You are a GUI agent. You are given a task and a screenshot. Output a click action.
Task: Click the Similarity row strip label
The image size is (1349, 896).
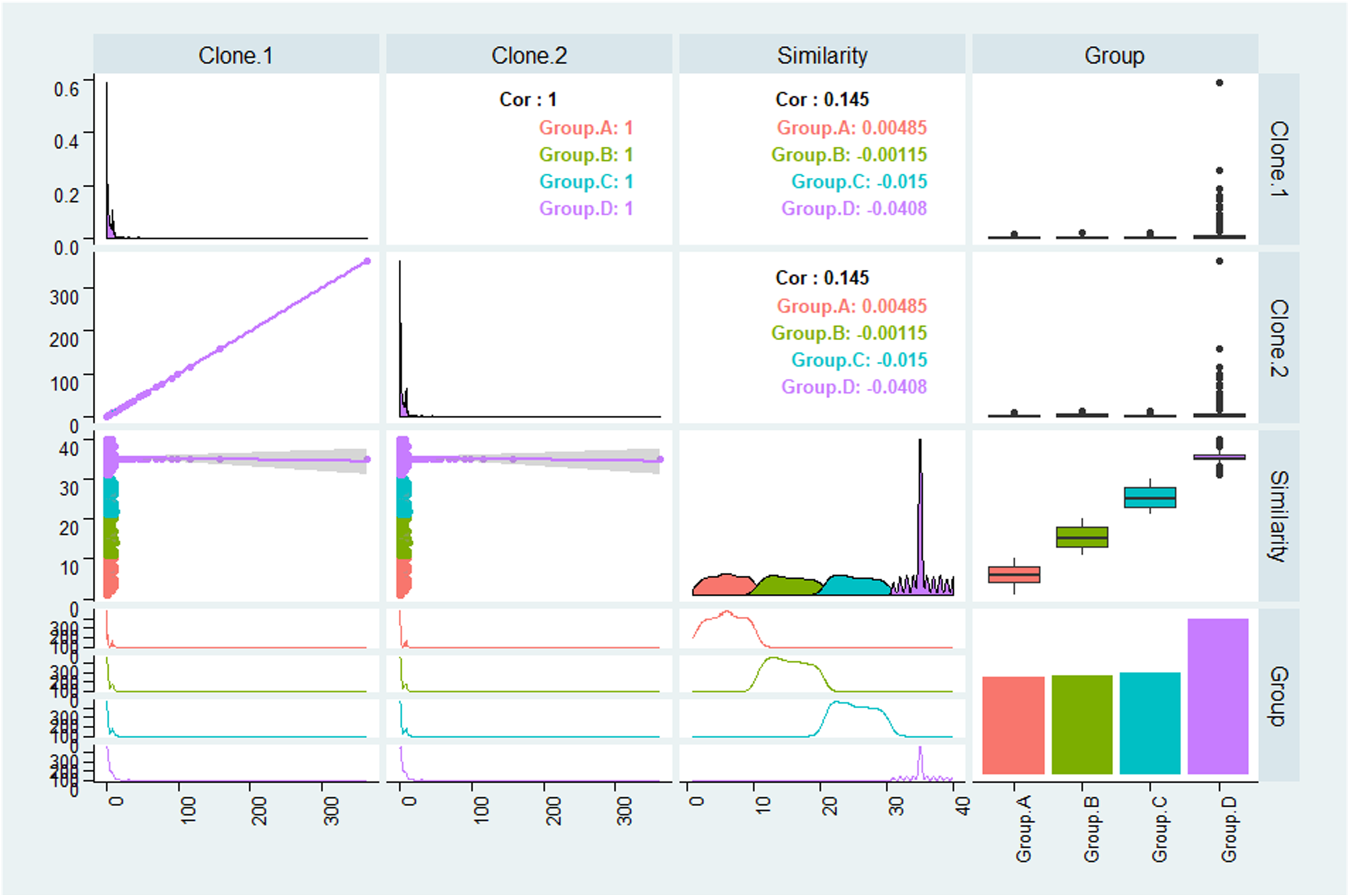click(1279, 516)
